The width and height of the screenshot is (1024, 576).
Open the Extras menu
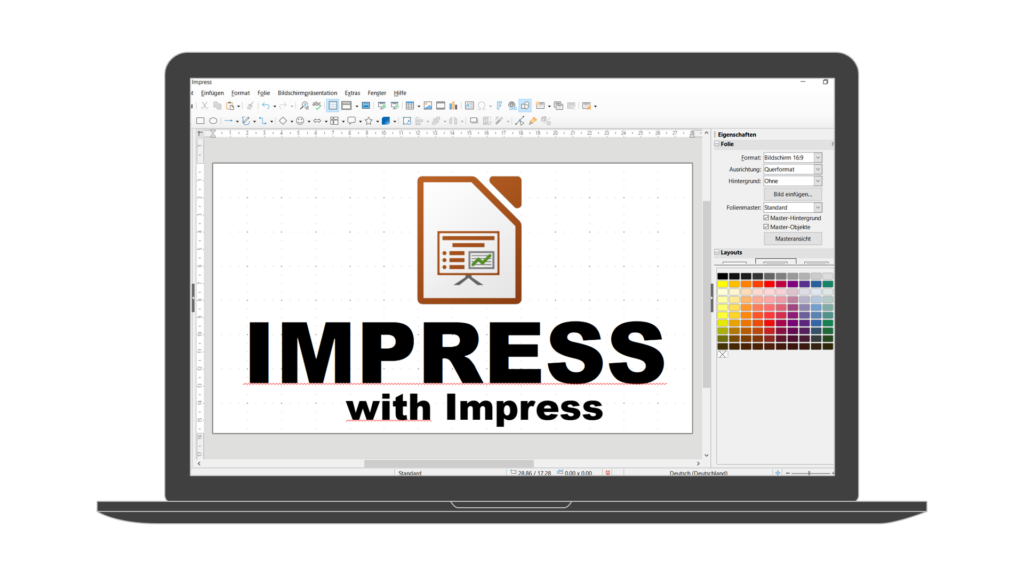click(352, 93)
